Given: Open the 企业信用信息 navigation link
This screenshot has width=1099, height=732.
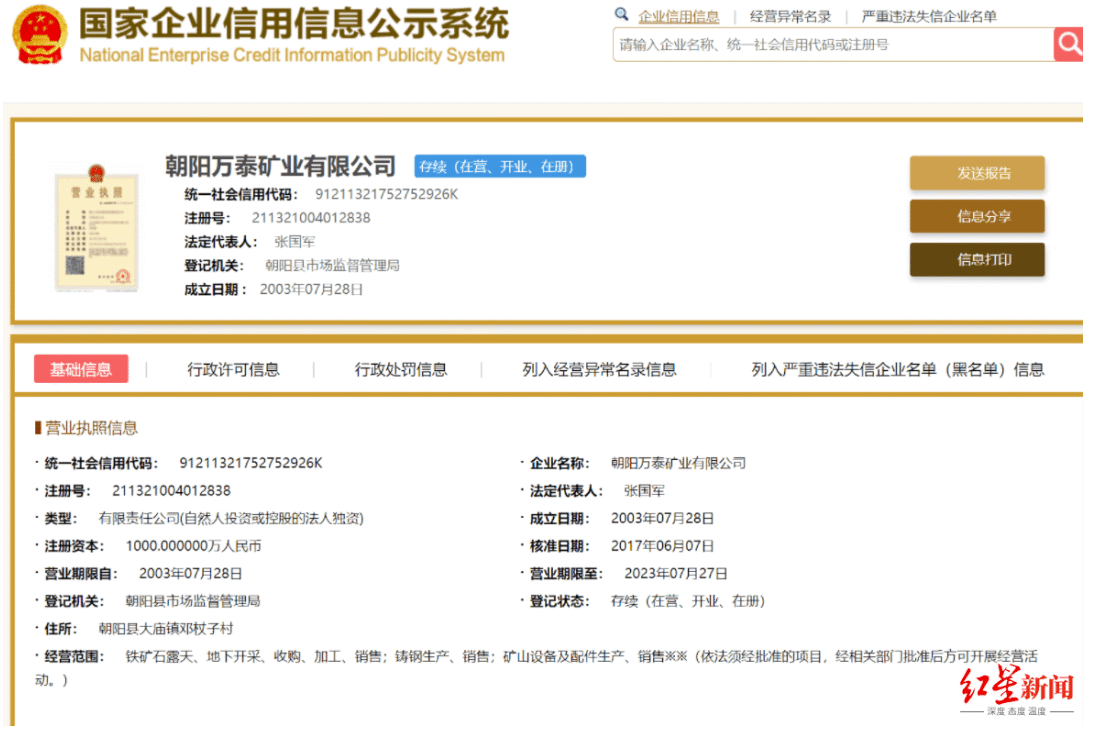Looking at the screenshot, I should pos(679,16).
